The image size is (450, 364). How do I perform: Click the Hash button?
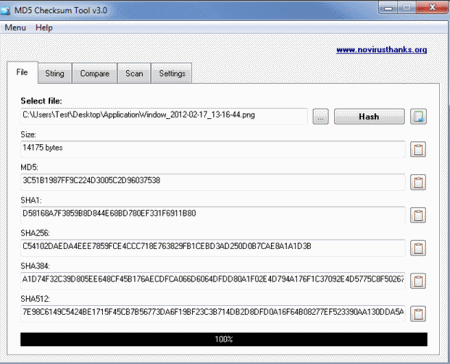pyautogui.click(x=369, y=117)
